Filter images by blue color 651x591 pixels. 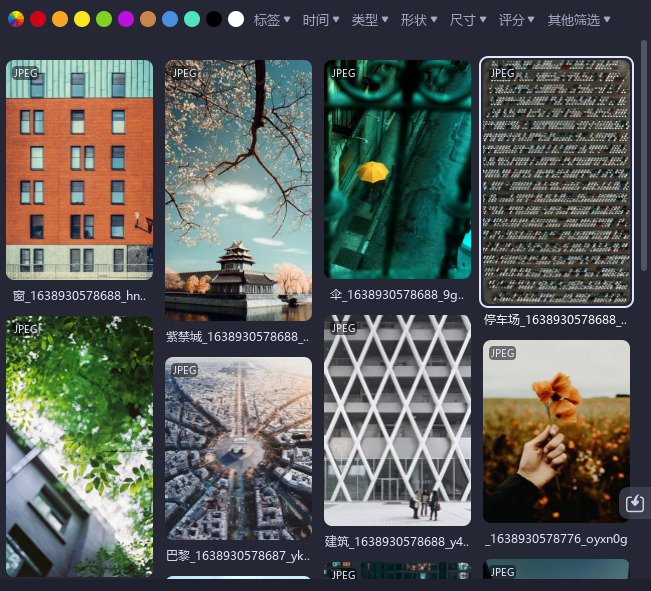tap(170, 19)
